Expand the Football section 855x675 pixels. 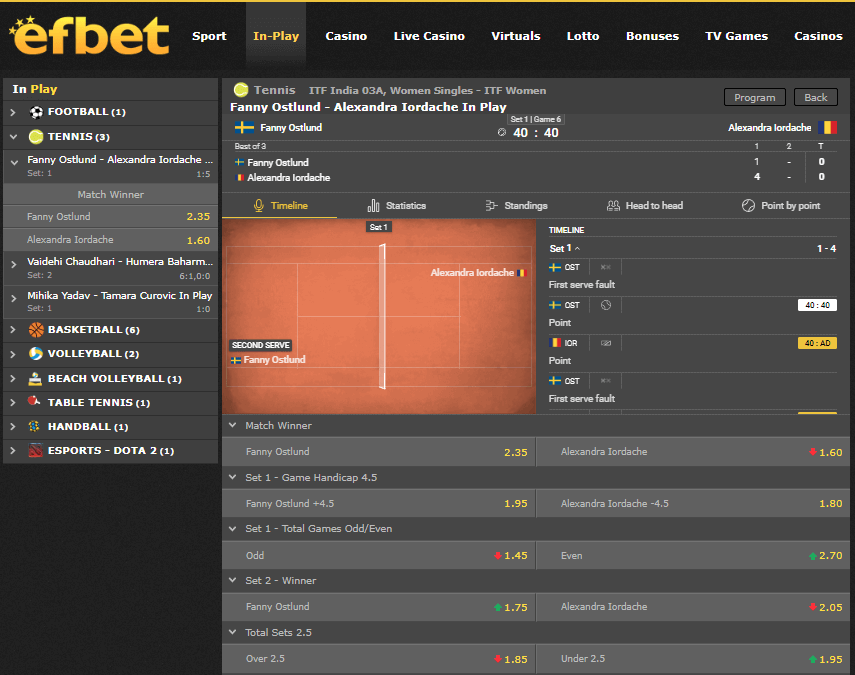pos(13,112)
